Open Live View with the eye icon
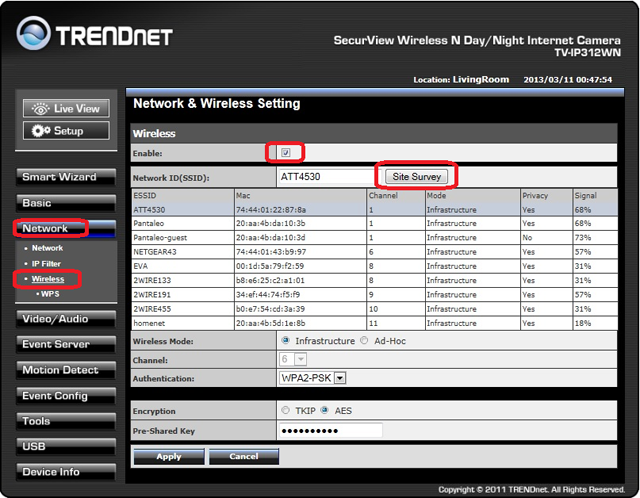Viewport: 640px width, 498px height. pyautogui.click(x=66, y=109)
